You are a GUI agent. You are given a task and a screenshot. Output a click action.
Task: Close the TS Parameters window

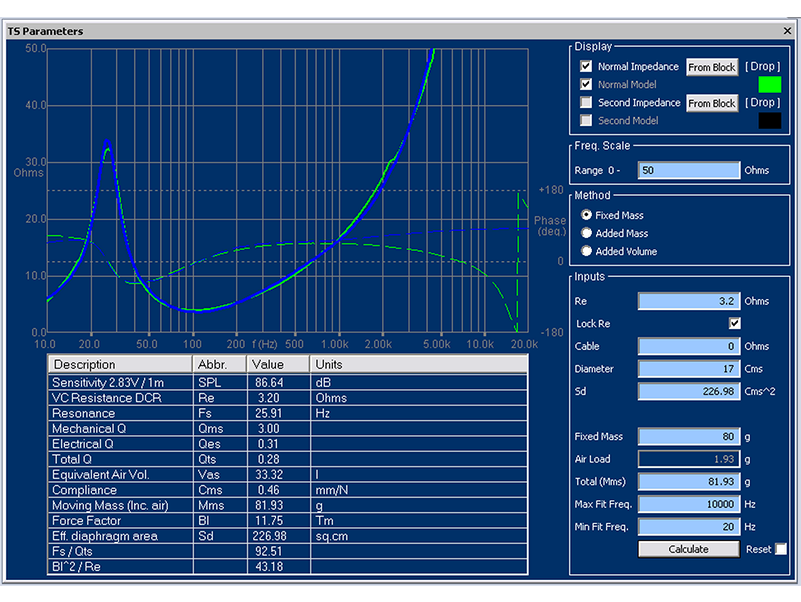click(x=787, y=31)
